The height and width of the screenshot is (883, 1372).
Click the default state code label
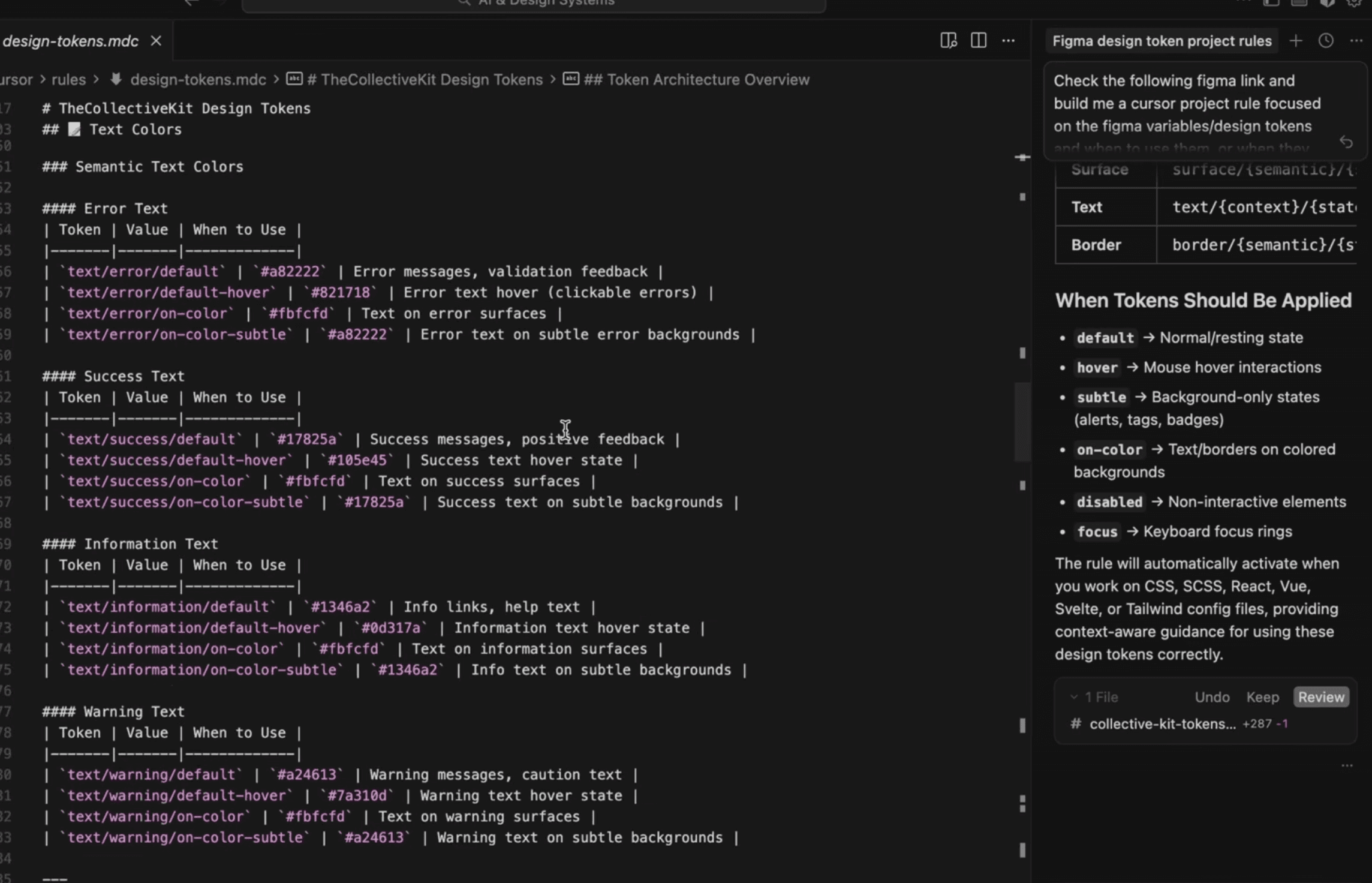click(x=1105, y=338)
